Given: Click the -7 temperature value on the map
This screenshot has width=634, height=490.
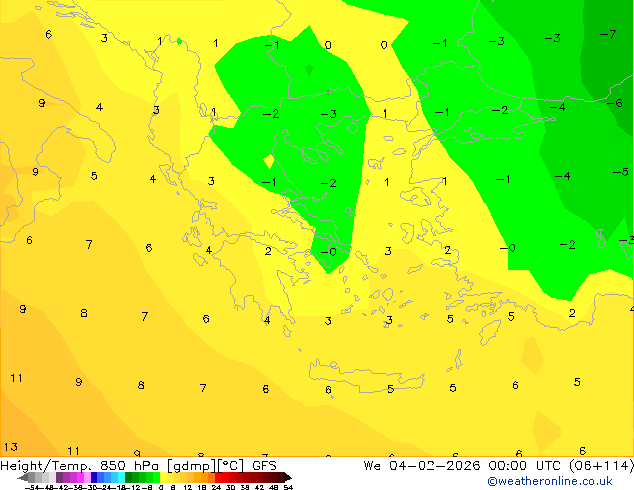Looking at the screenshot, I should pos(608,34).
